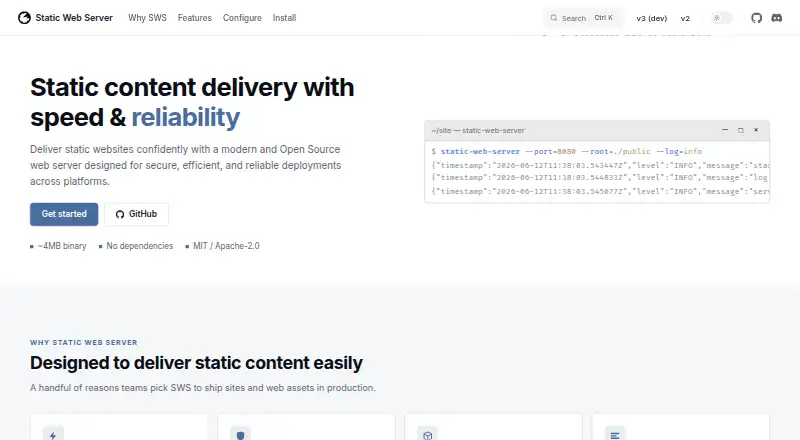800x440 pixels.
Task: Focus the Search box
Action: coord(583,18)
